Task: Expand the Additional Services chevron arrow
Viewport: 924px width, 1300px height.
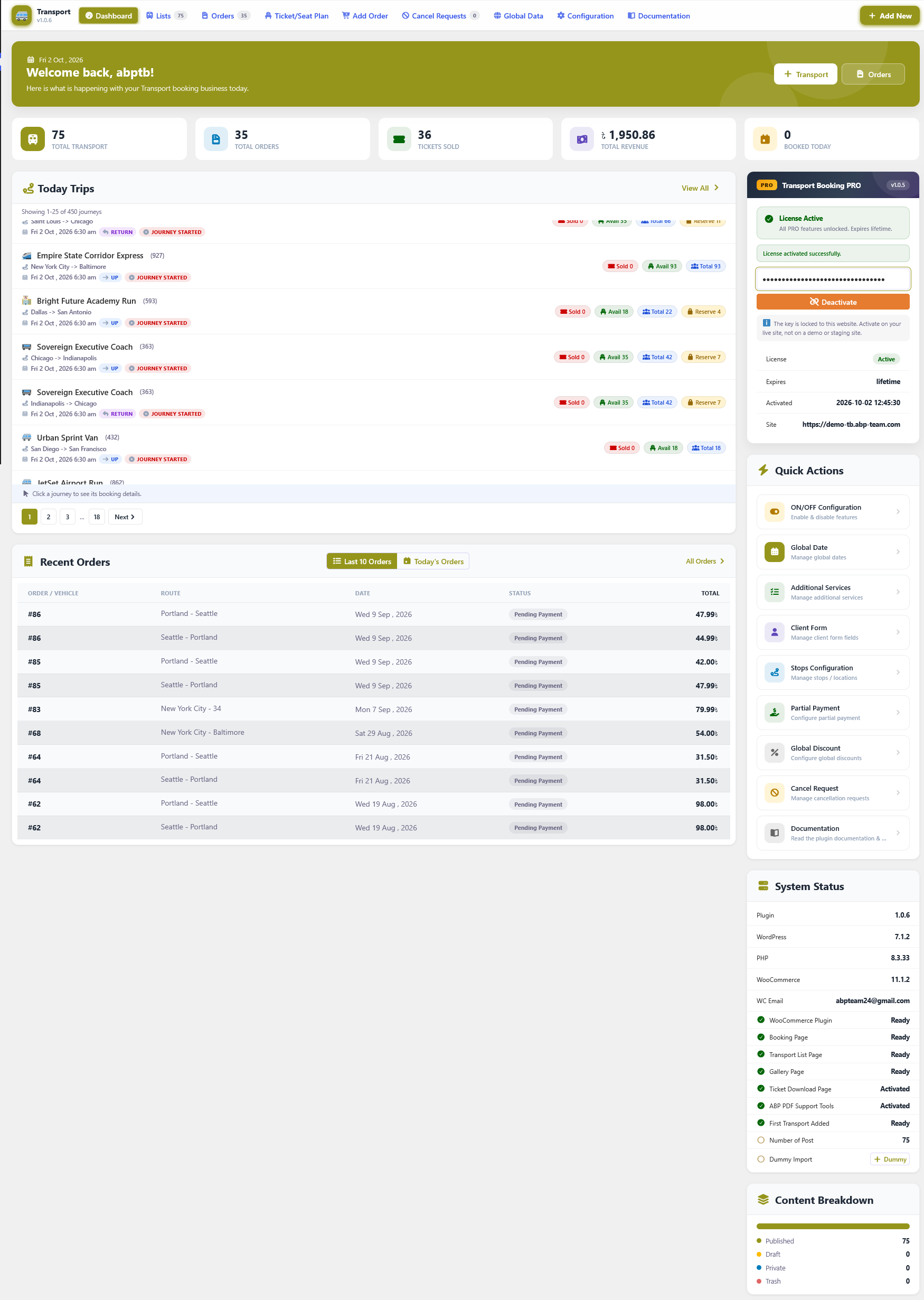Action: click(x=898, y=592)
